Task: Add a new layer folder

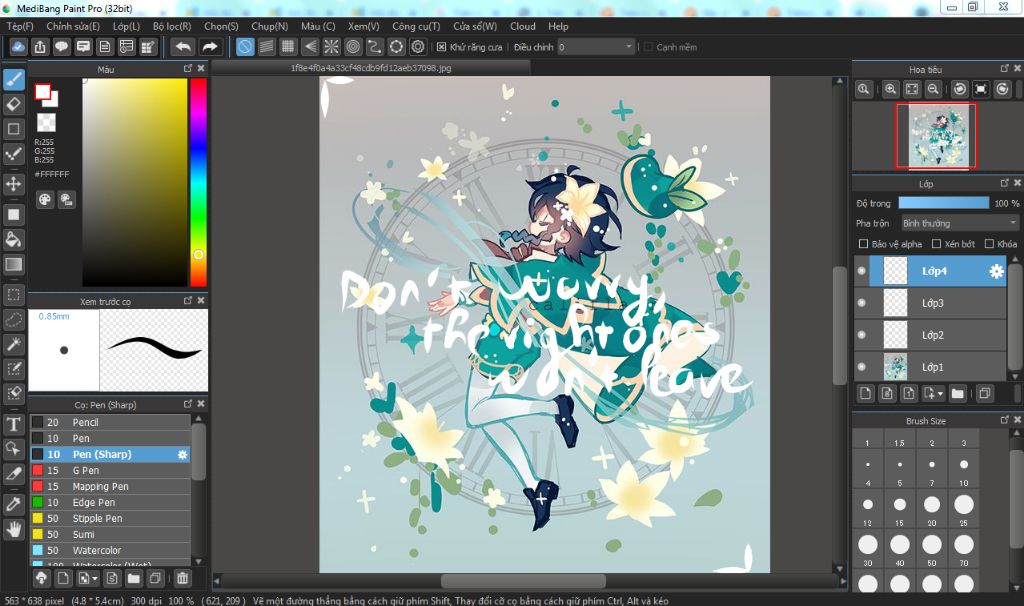Action: (957, 393)
